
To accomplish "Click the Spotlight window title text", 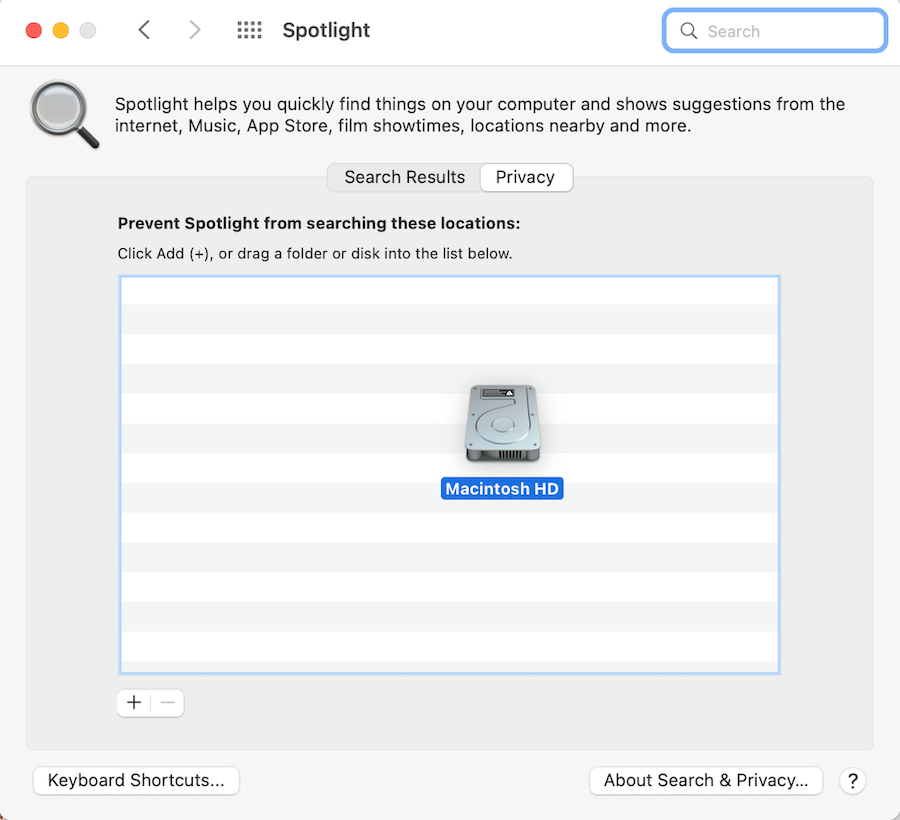I will [x=326, y=30].
